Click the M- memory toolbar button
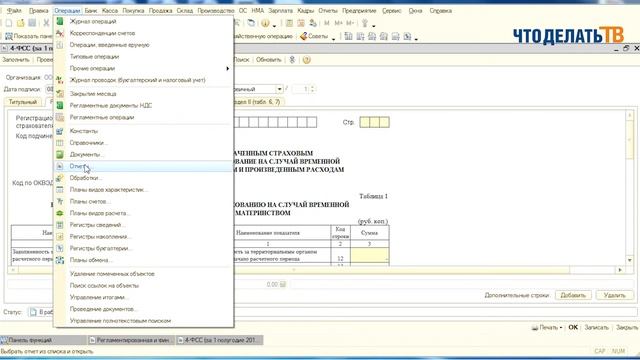The image size is (640, 360). point(350,24)
